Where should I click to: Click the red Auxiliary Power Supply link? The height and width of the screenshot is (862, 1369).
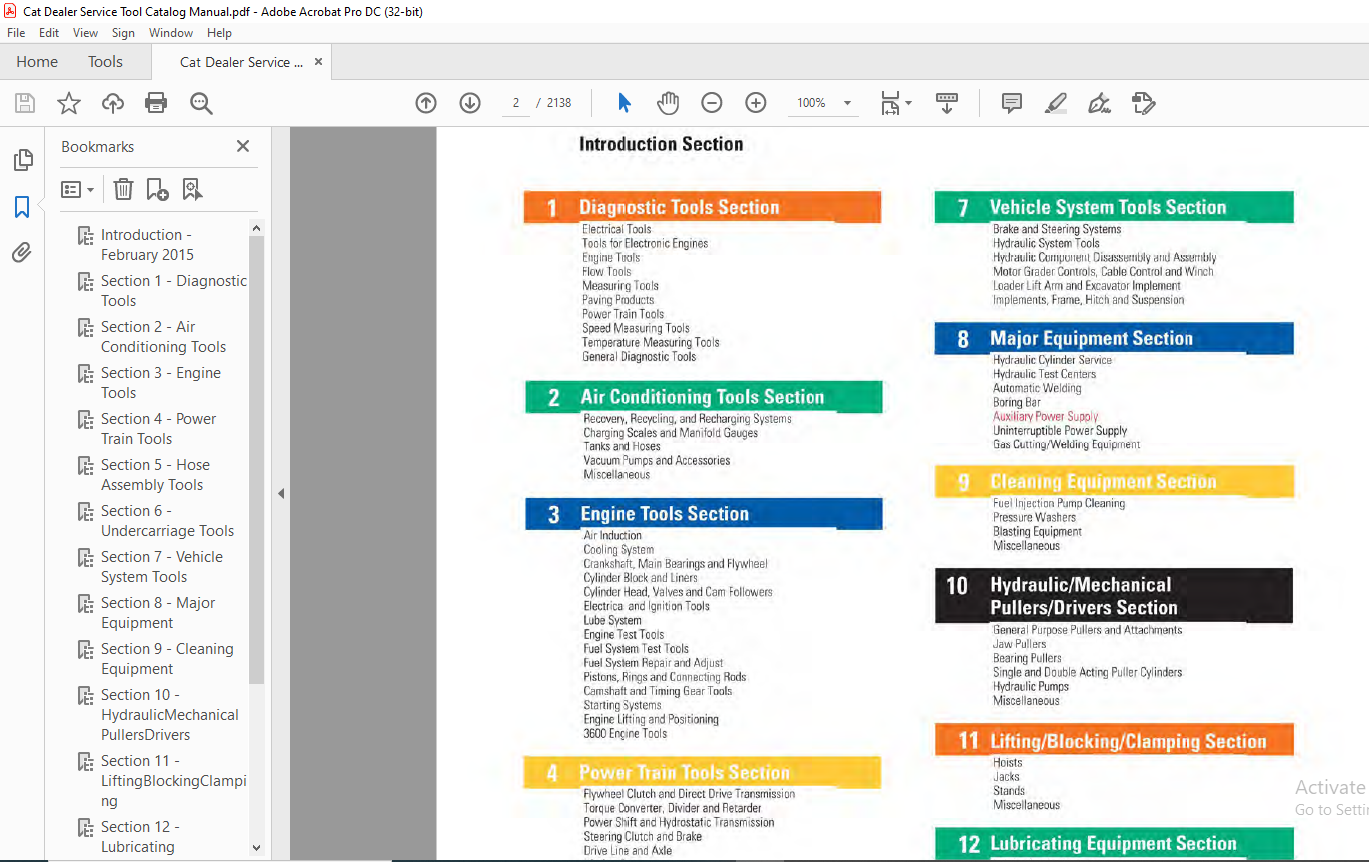tap(1045, 416)
